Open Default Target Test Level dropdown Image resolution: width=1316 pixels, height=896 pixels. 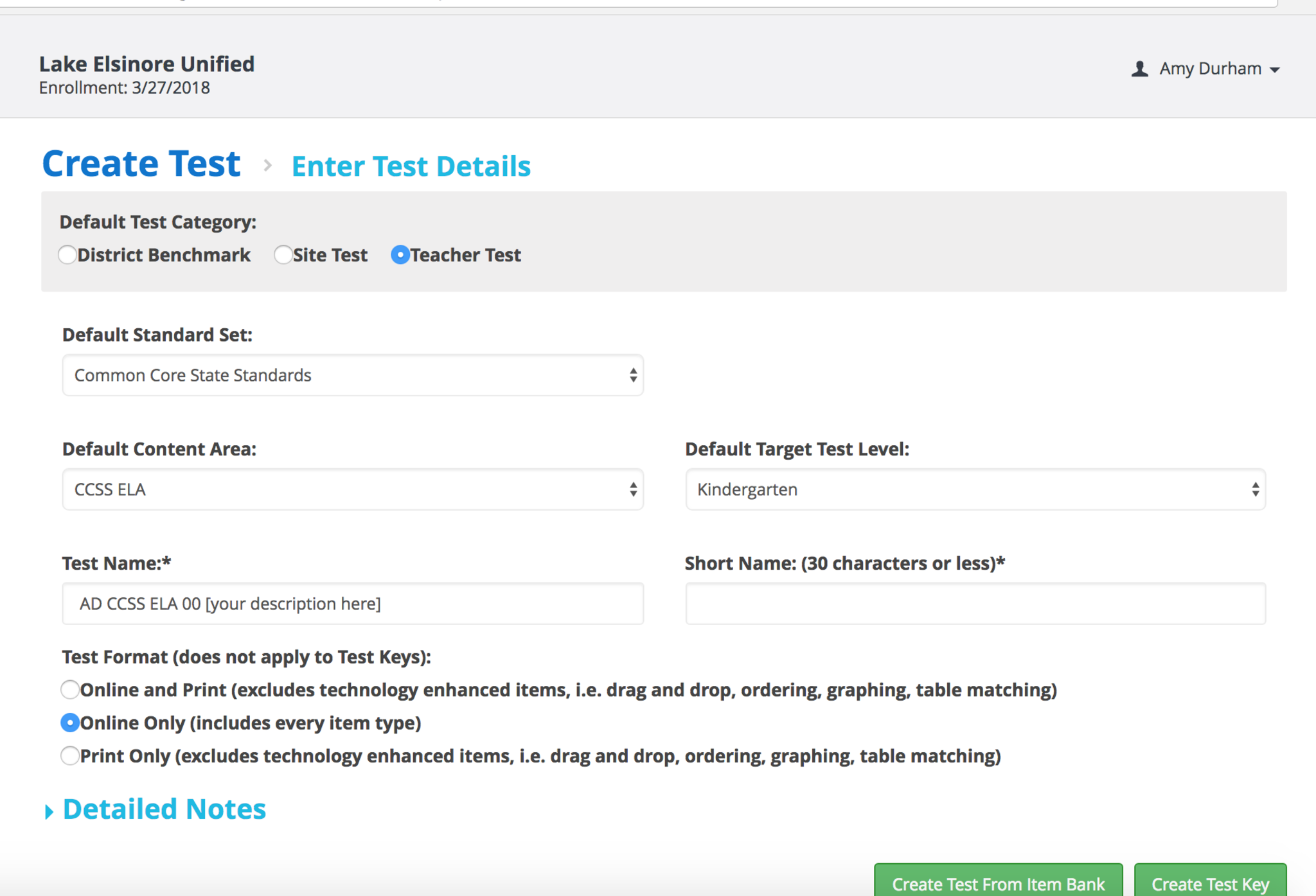tap(975, 489)
